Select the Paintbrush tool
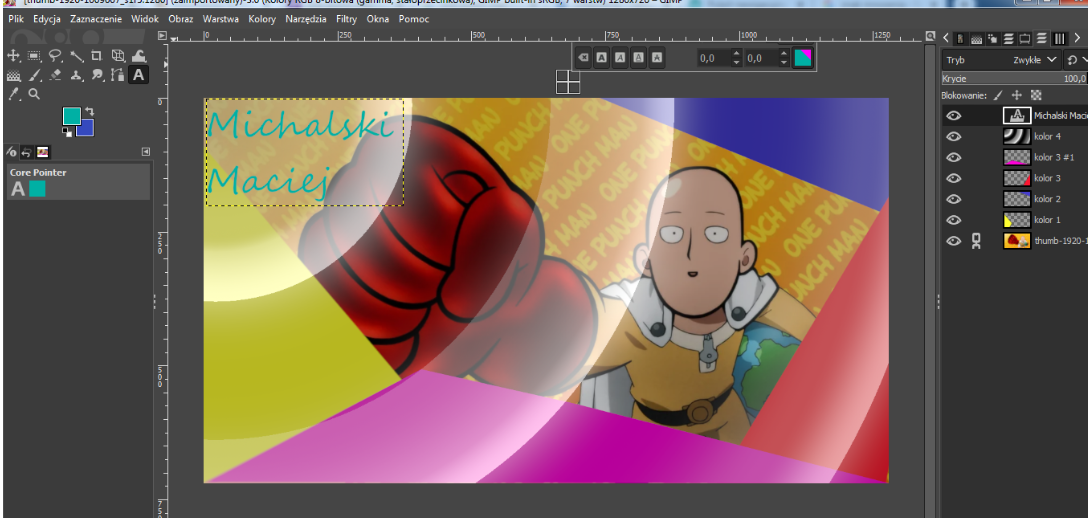The width and height of the screenshot is (1088, 518). 34,75
